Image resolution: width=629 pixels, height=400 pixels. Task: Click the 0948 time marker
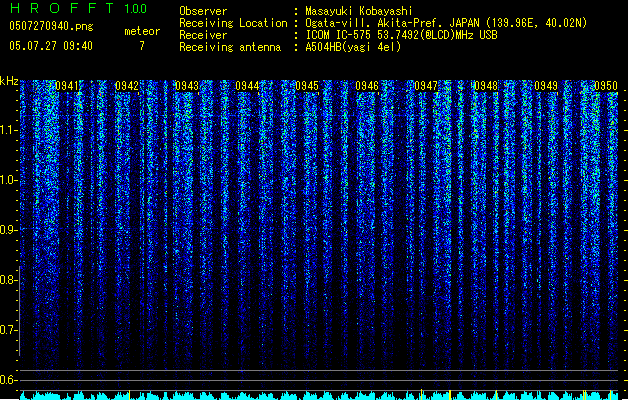(486, 86)
